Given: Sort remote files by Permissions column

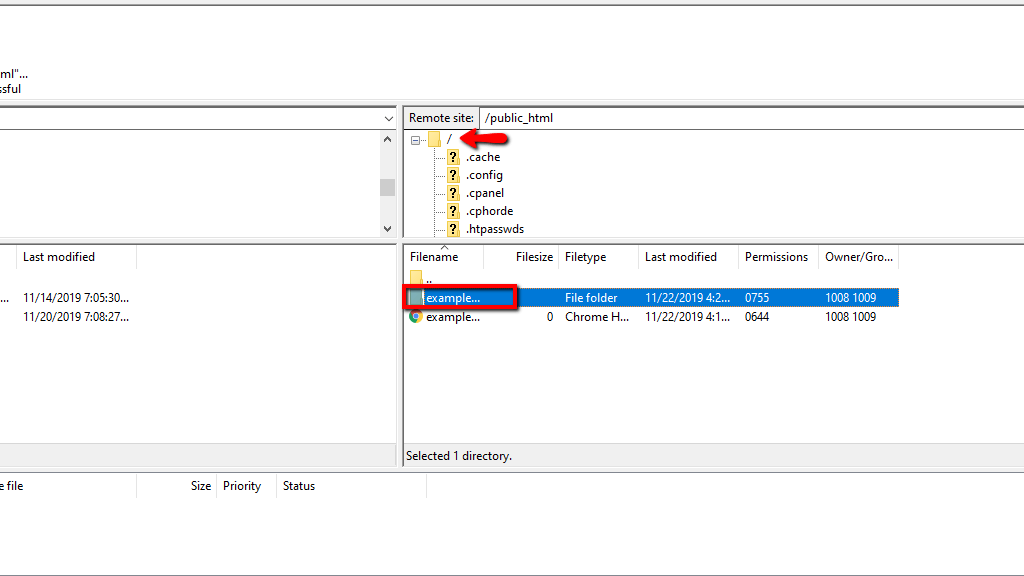Looking at the screenshot, I should pyautogui.click(x=778, y=257).
